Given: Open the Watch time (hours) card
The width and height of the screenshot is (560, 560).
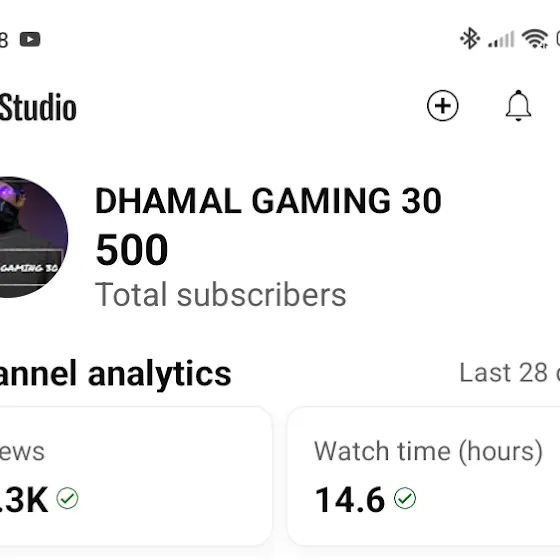Looking at the screenshot, I should coord(424,476).
